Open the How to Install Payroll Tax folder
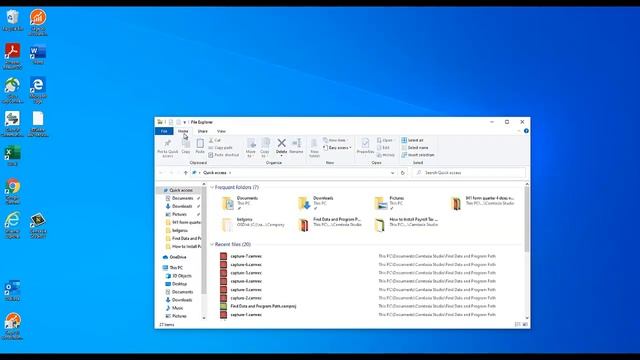Screen dimensions: 640x360 407,224
